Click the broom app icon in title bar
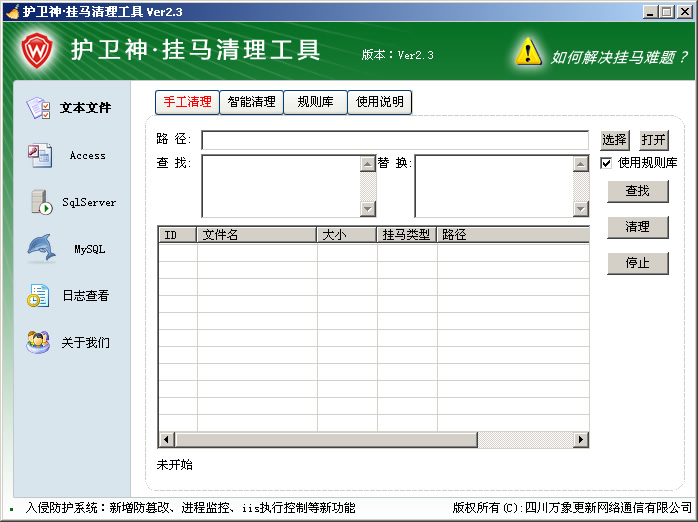The image size is (698, 522). [13, 11]
